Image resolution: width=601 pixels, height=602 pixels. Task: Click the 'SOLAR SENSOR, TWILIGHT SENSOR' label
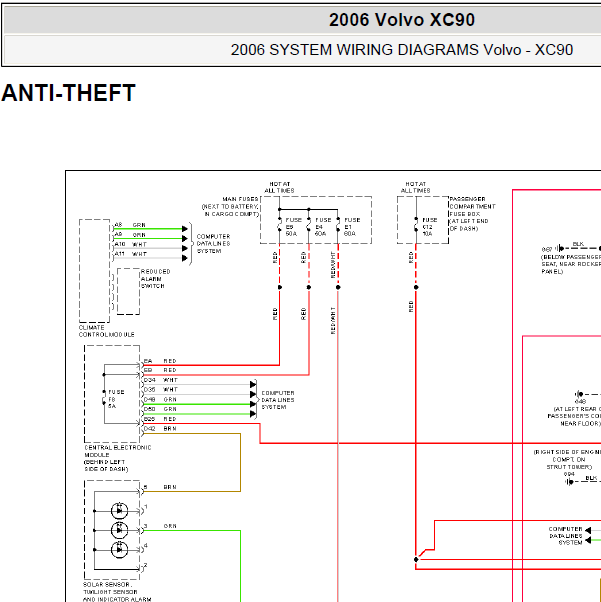tap(117, 592)
